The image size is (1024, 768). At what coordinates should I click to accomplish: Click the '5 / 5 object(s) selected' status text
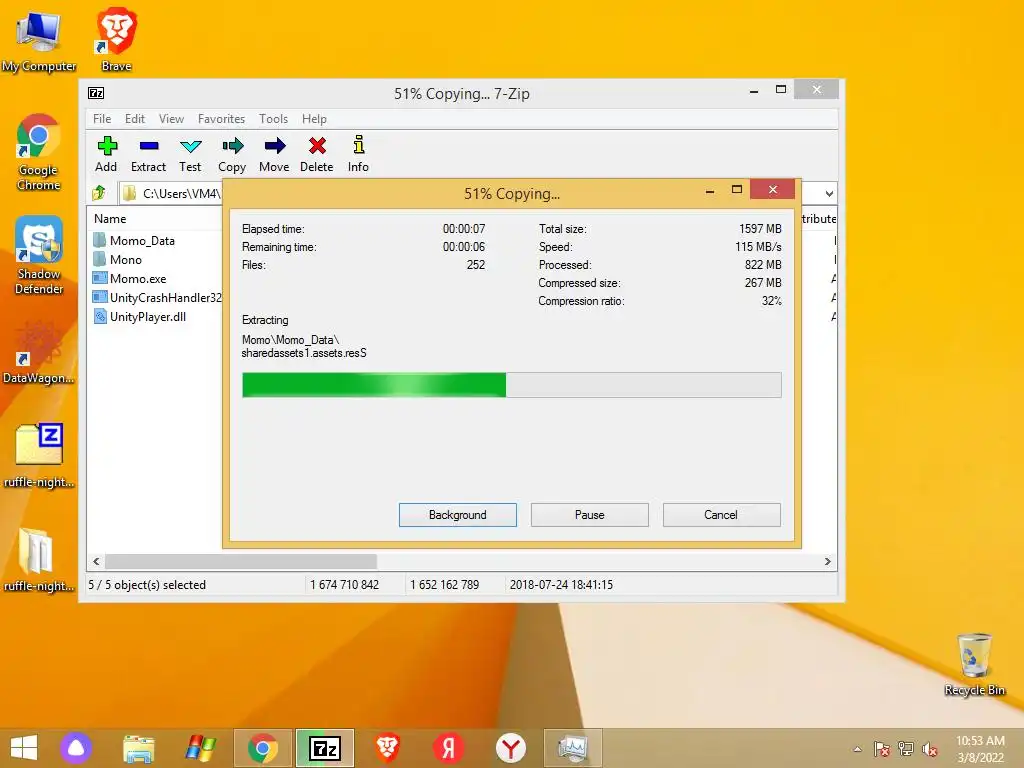pos(147,584)
